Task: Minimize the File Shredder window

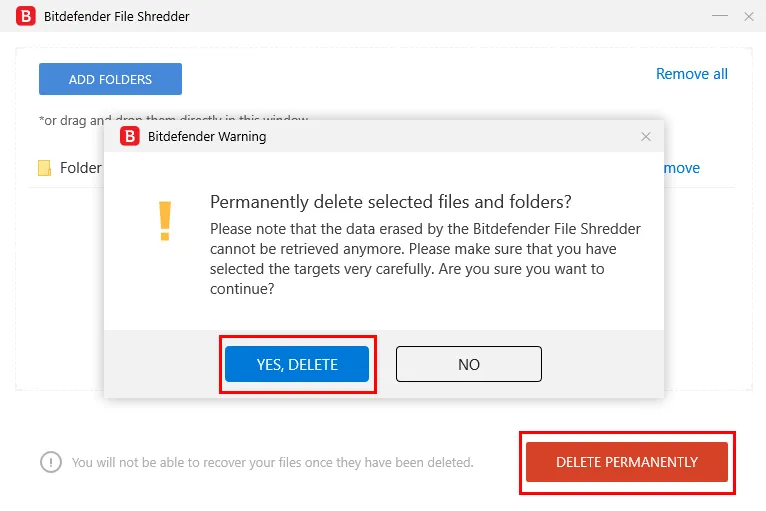Action: point(720,16)
